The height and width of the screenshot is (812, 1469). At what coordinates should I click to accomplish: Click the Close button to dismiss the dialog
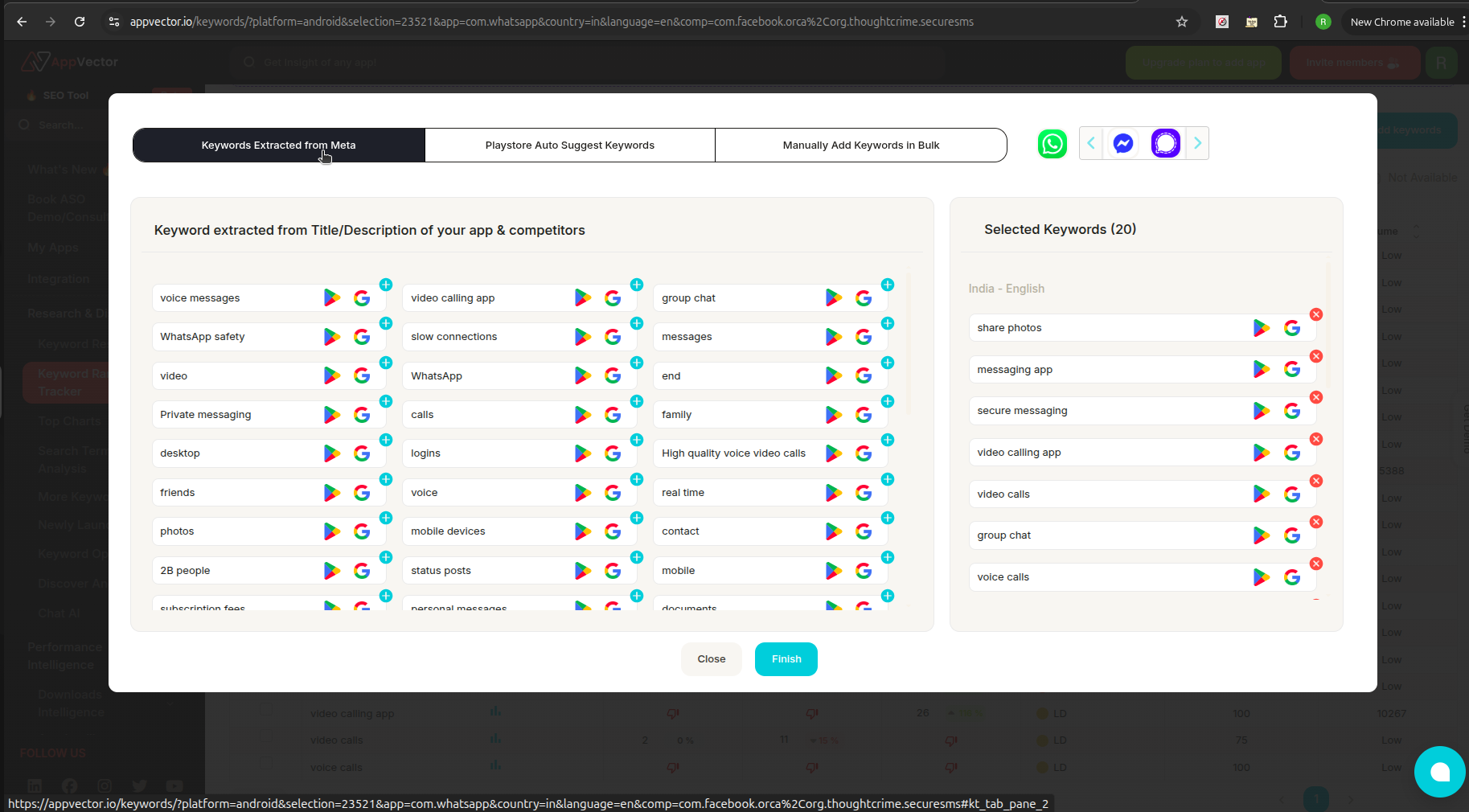click(x=711, y=658)
